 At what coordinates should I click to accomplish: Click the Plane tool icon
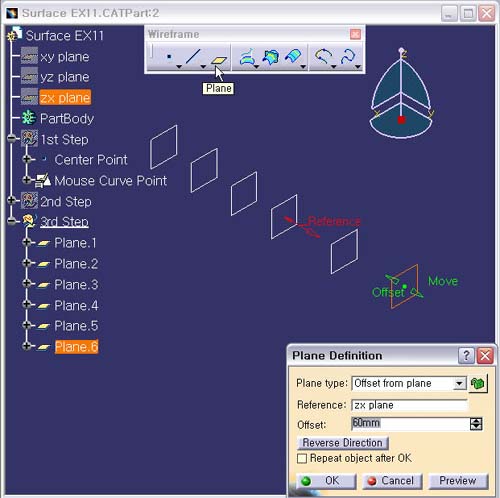pyautogui.click(x=219, y=60)
